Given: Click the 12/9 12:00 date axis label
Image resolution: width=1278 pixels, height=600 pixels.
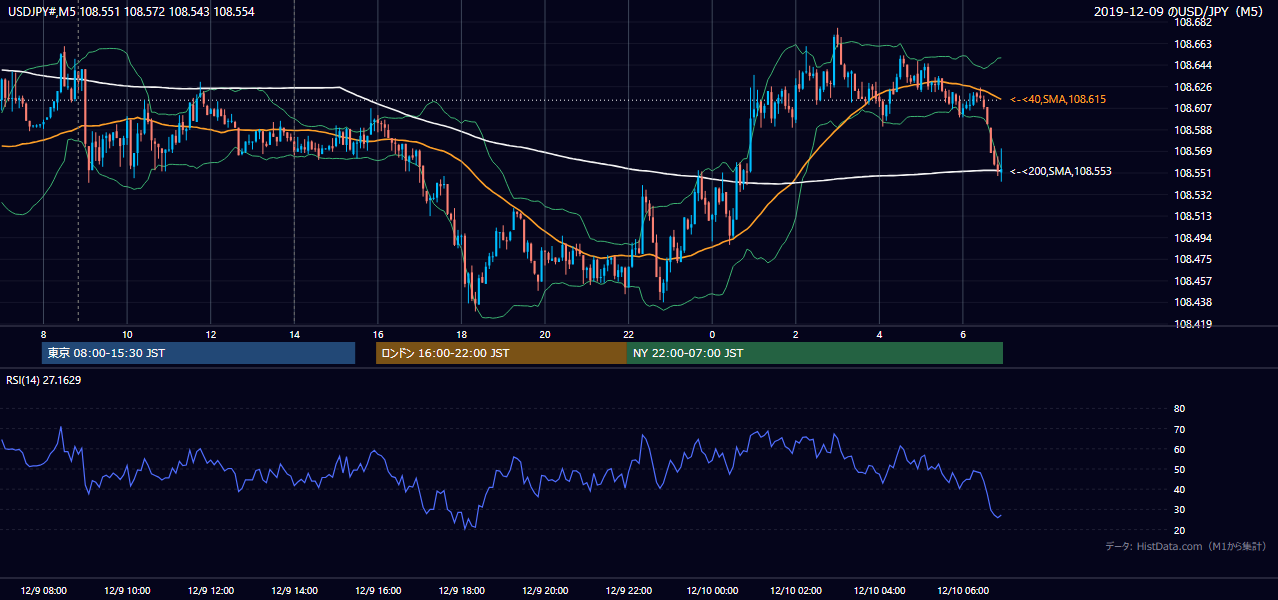Looking at the screenshot, I should coord(210,590).
